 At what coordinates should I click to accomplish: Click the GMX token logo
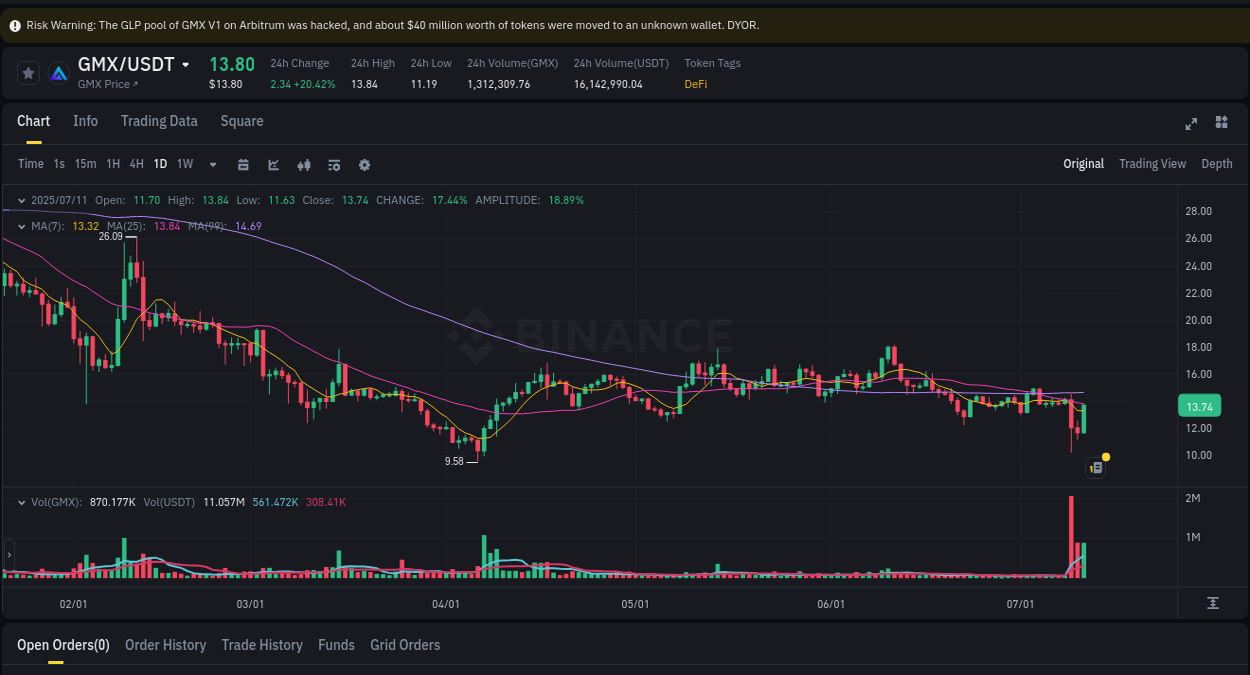(x=58, y=71)
